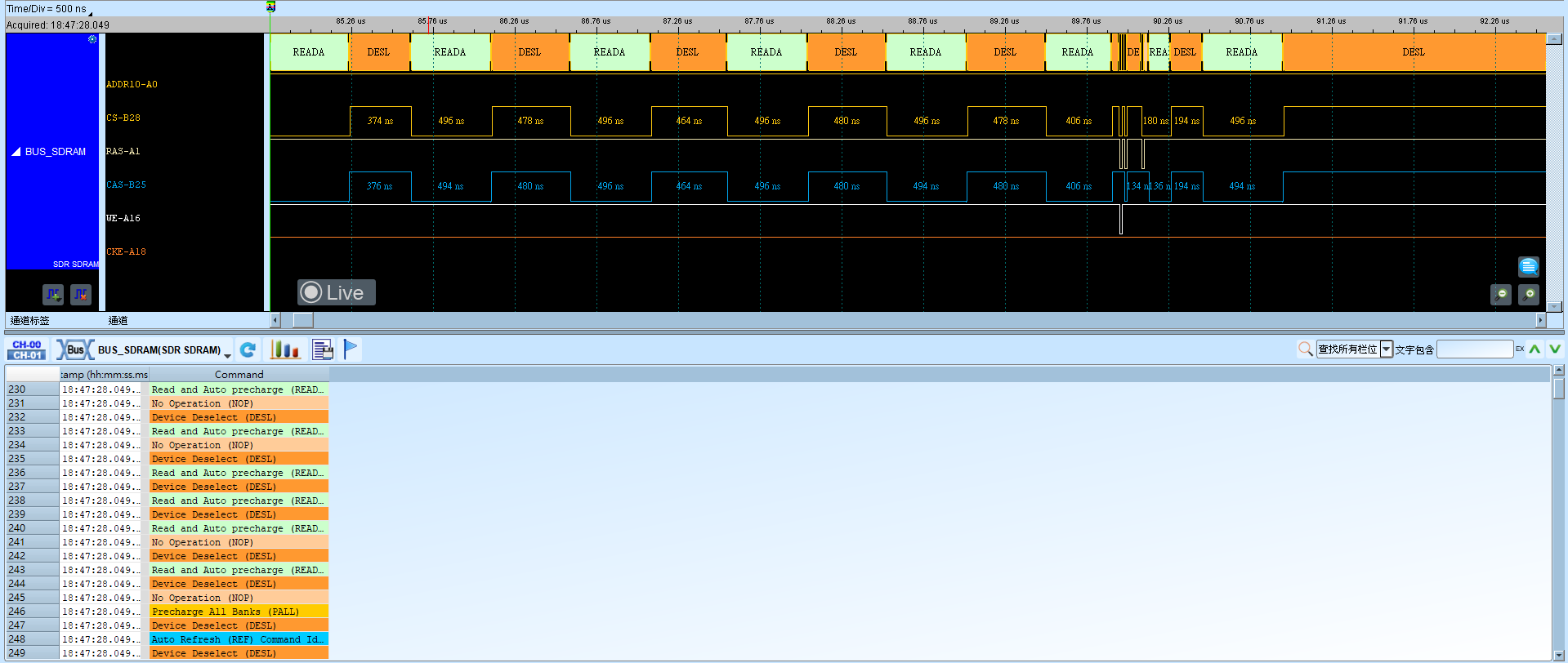Image resolution: width=1568 pixels, height=663 pixels.
Task: Click the first READA decode block
Action: click(309, 52)
